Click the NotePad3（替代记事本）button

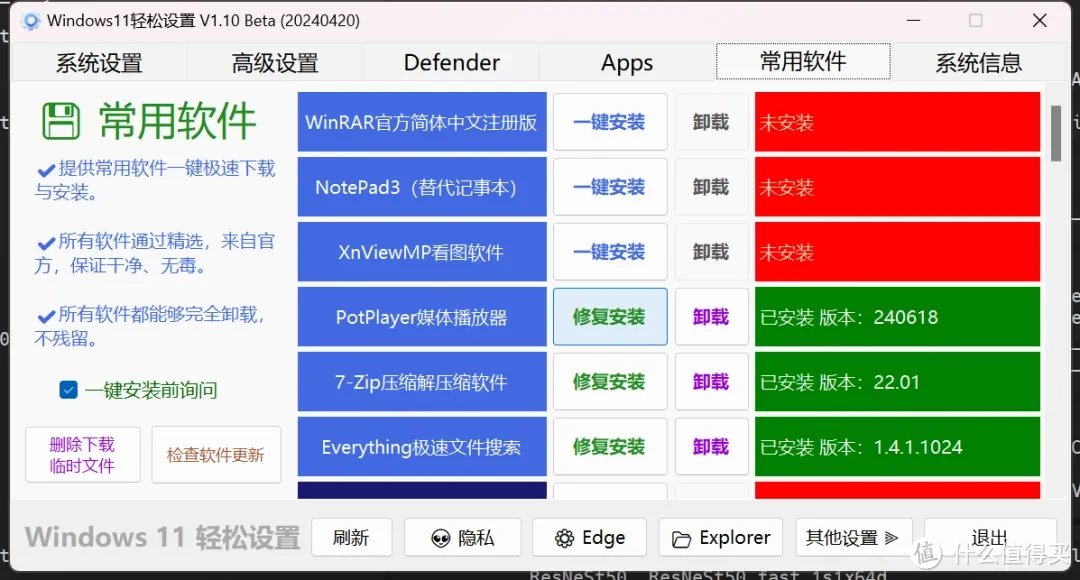coord(422,187)
